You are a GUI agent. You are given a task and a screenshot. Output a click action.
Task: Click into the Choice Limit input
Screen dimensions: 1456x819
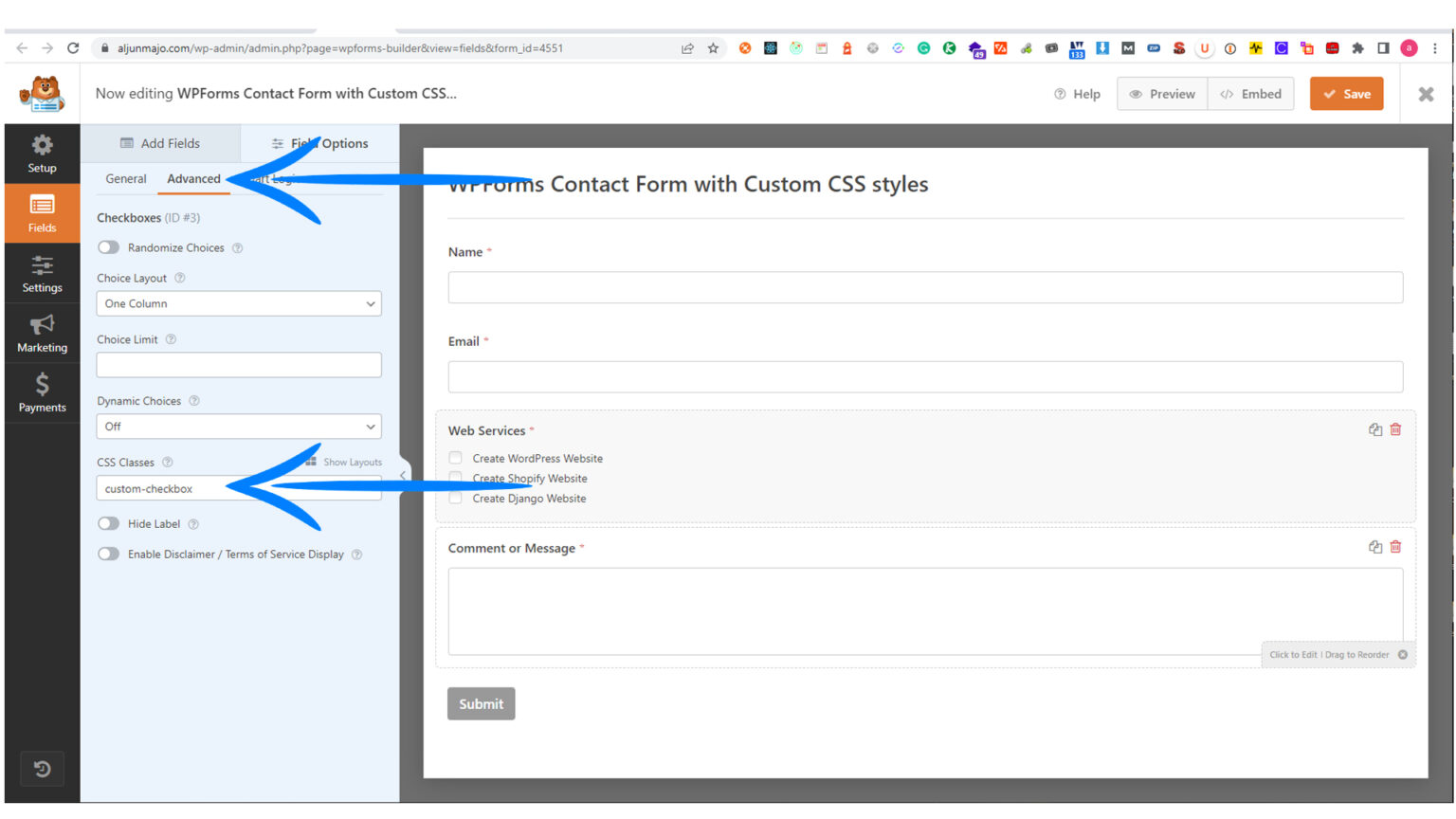coord(239,365)
